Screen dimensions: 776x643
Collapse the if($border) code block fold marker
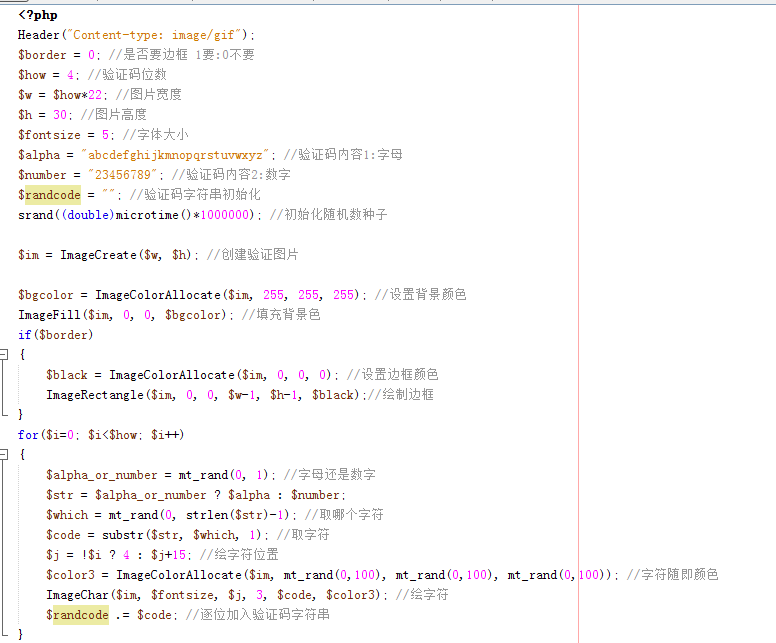[x=3, y=354]
